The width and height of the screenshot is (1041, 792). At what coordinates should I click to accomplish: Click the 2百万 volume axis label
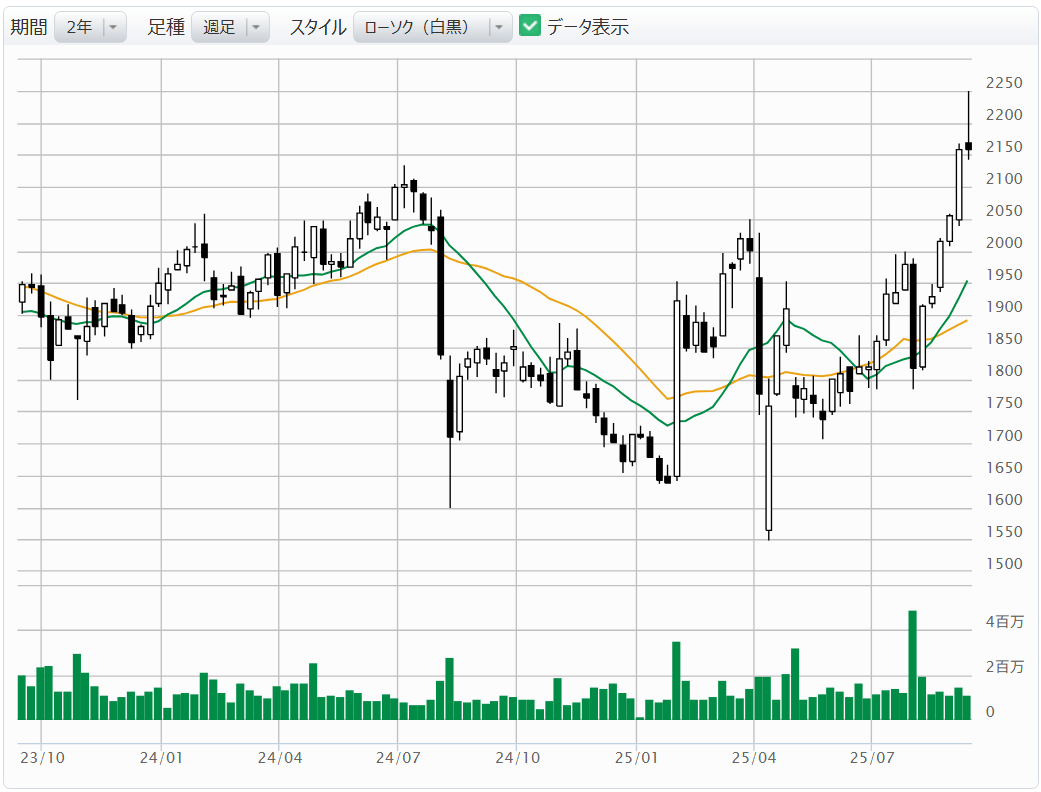[x=1004, y=667]
